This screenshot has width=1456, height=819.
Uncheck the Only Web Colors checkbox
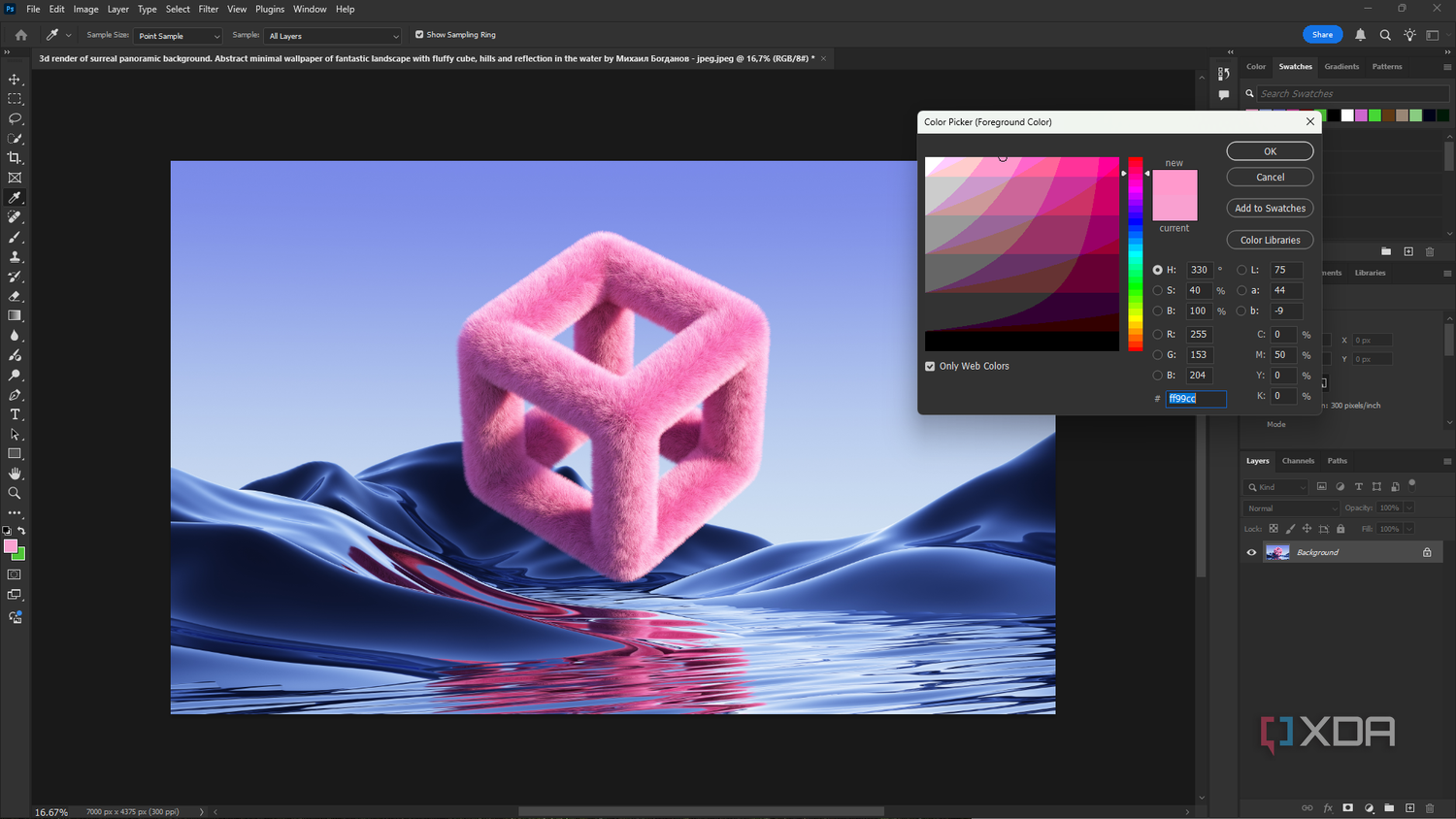point(930,366)
